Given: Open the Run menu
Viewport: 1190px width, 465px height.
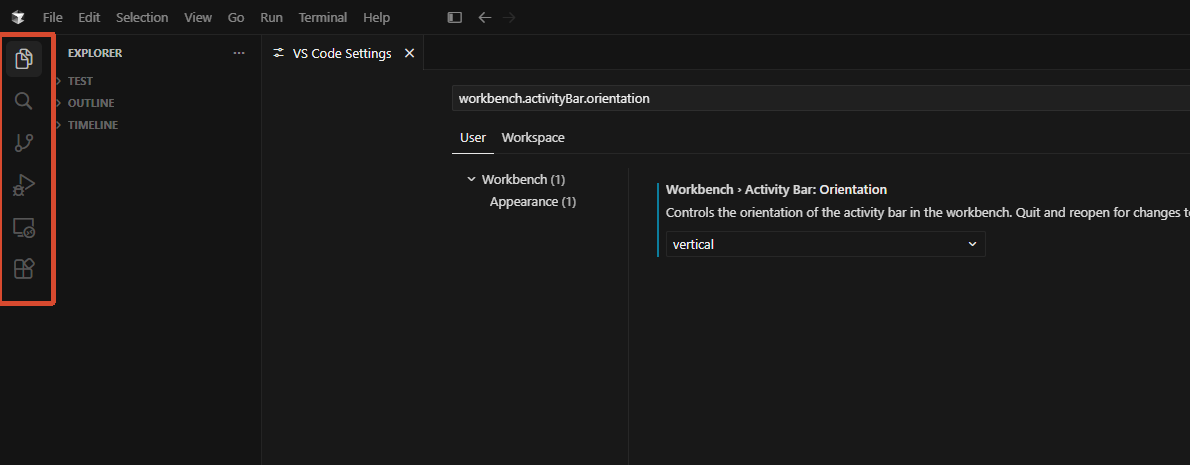Looking at the screenshot, I should coord(272,17).
